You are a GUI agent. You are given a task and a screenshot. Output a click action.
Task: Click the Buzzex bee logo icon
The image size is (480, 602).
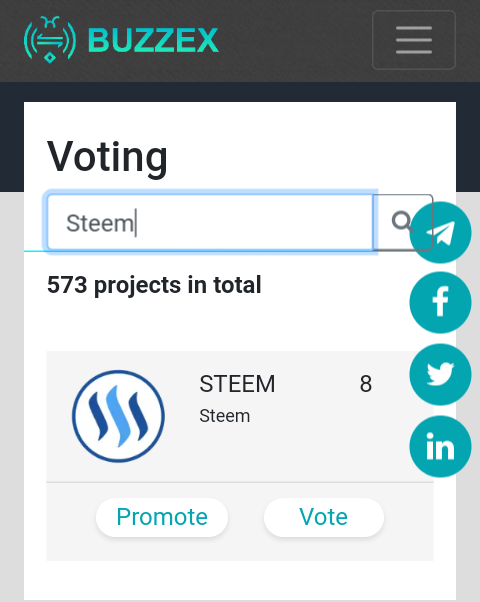(x=50, y=40)
